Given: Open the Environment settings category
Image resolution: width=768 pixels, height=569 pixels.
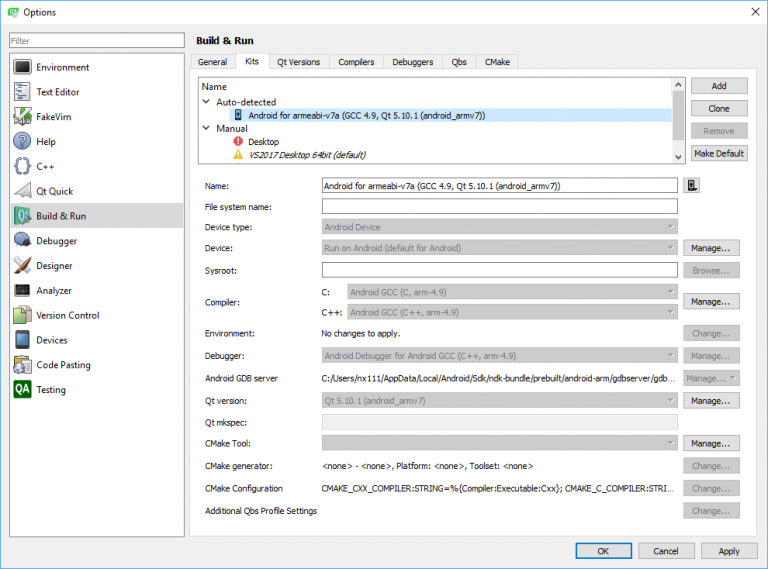Looking at the screenshot, I should tap(97, 67).
